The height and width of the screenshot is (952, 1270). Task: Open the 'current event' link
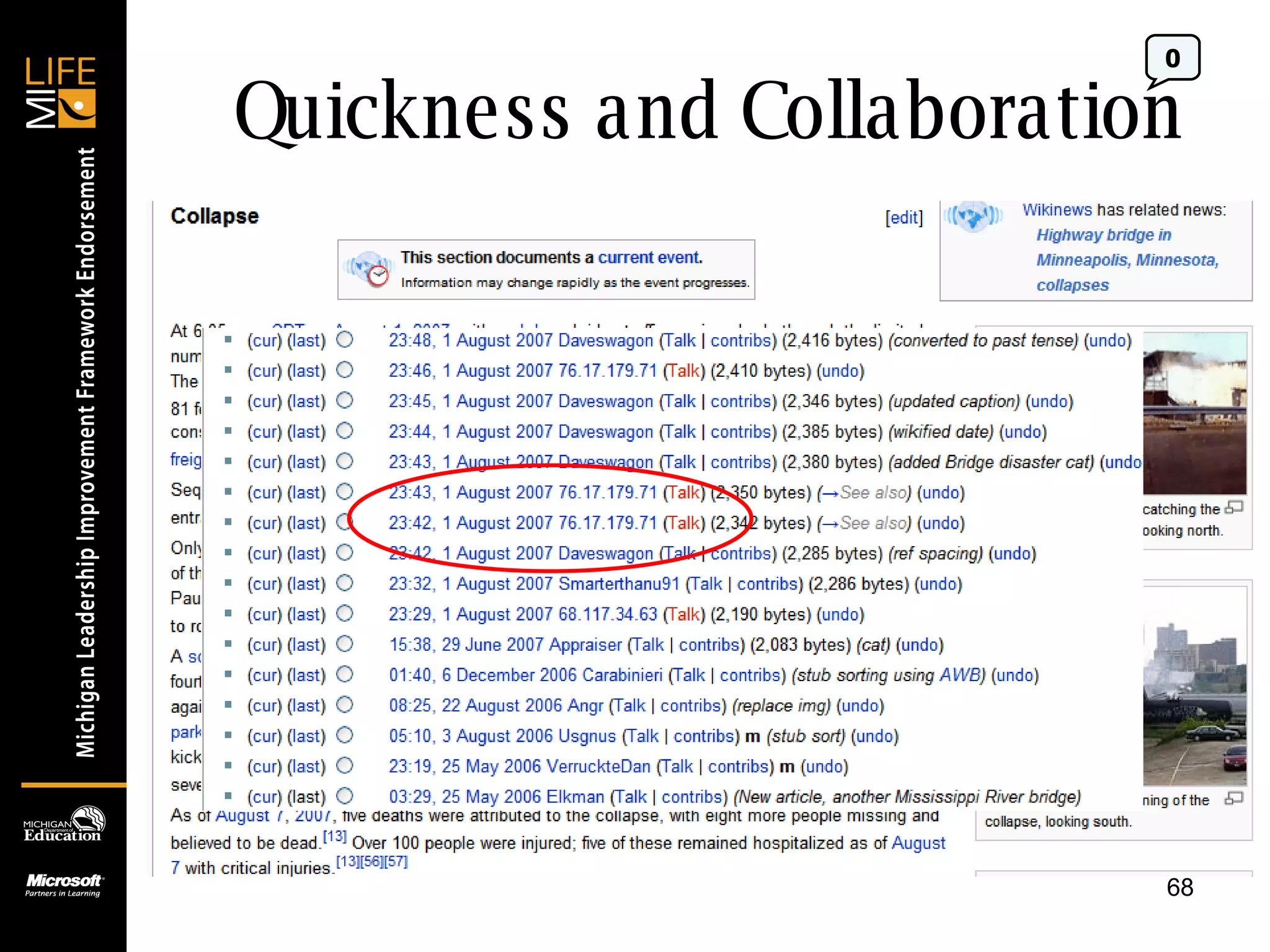(649, 257)
